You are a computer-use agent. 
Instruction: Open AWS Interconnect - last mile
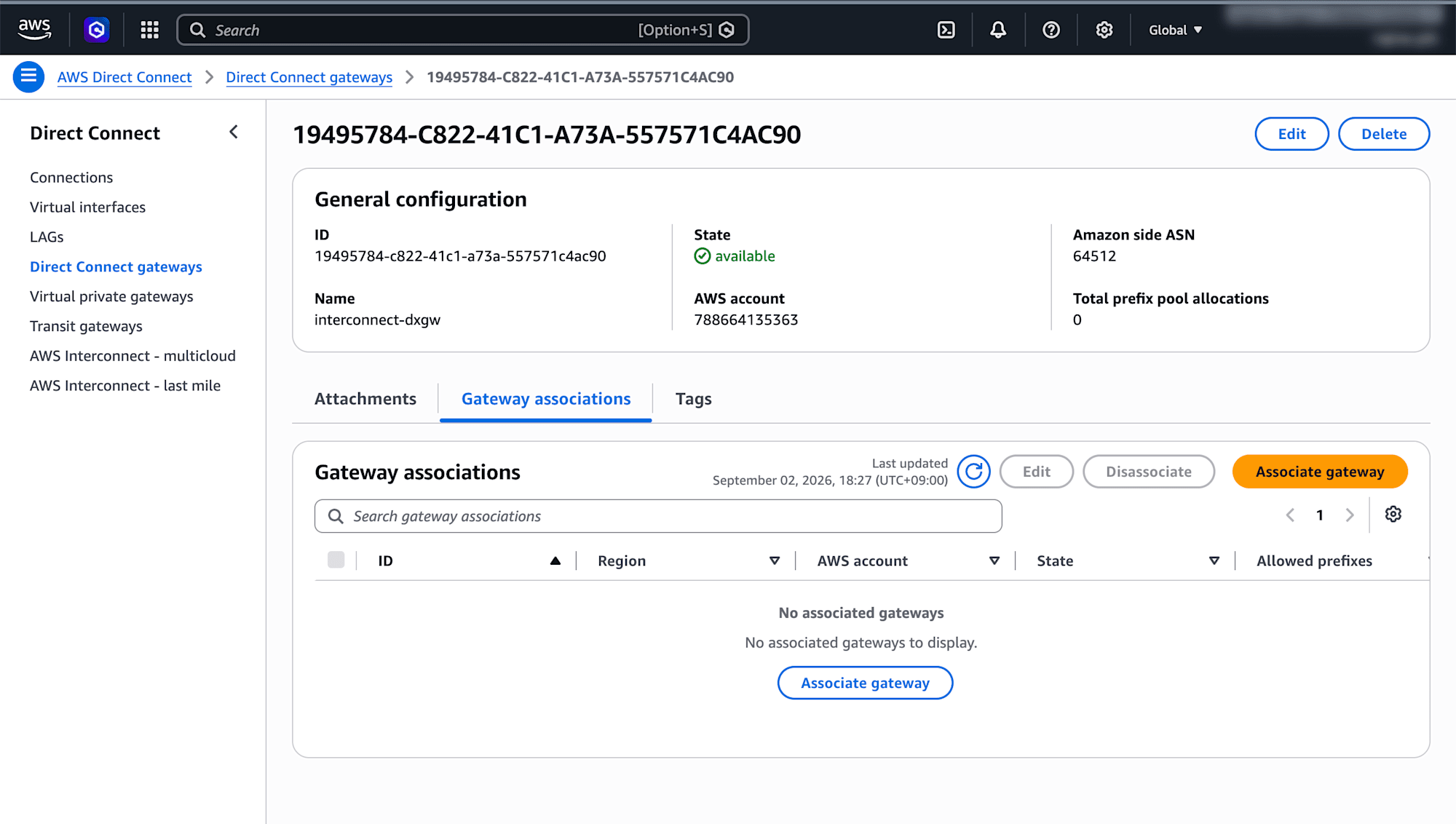click(x=125, y=386)
